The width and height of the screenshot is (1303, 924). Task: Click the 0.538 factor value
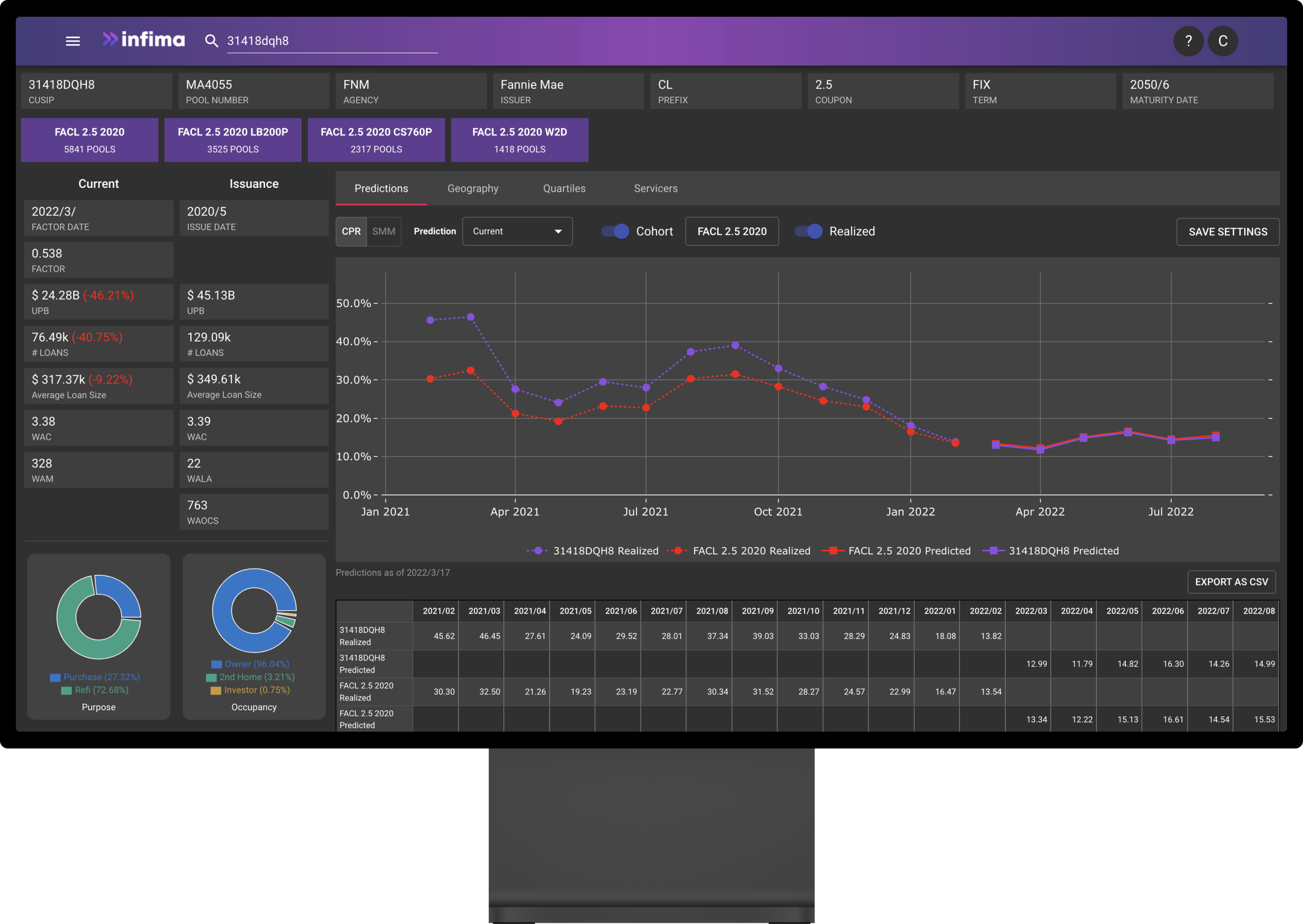(47, 253)
